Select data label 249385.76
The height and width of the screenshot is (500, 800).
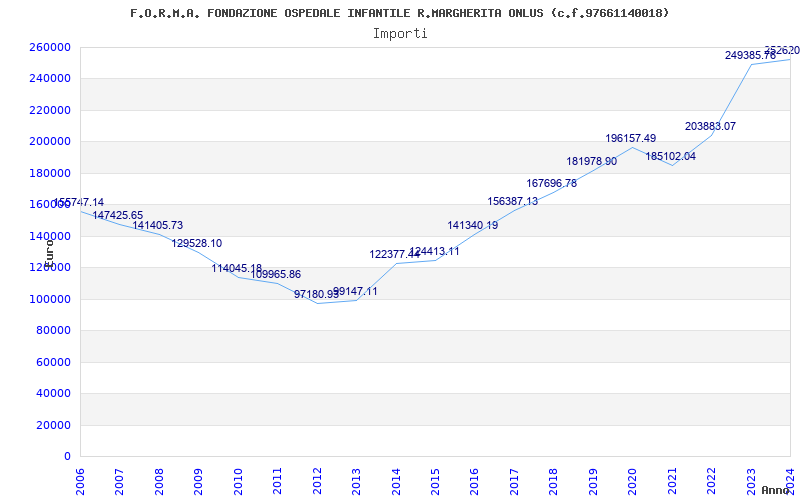(x=750, y=56)
